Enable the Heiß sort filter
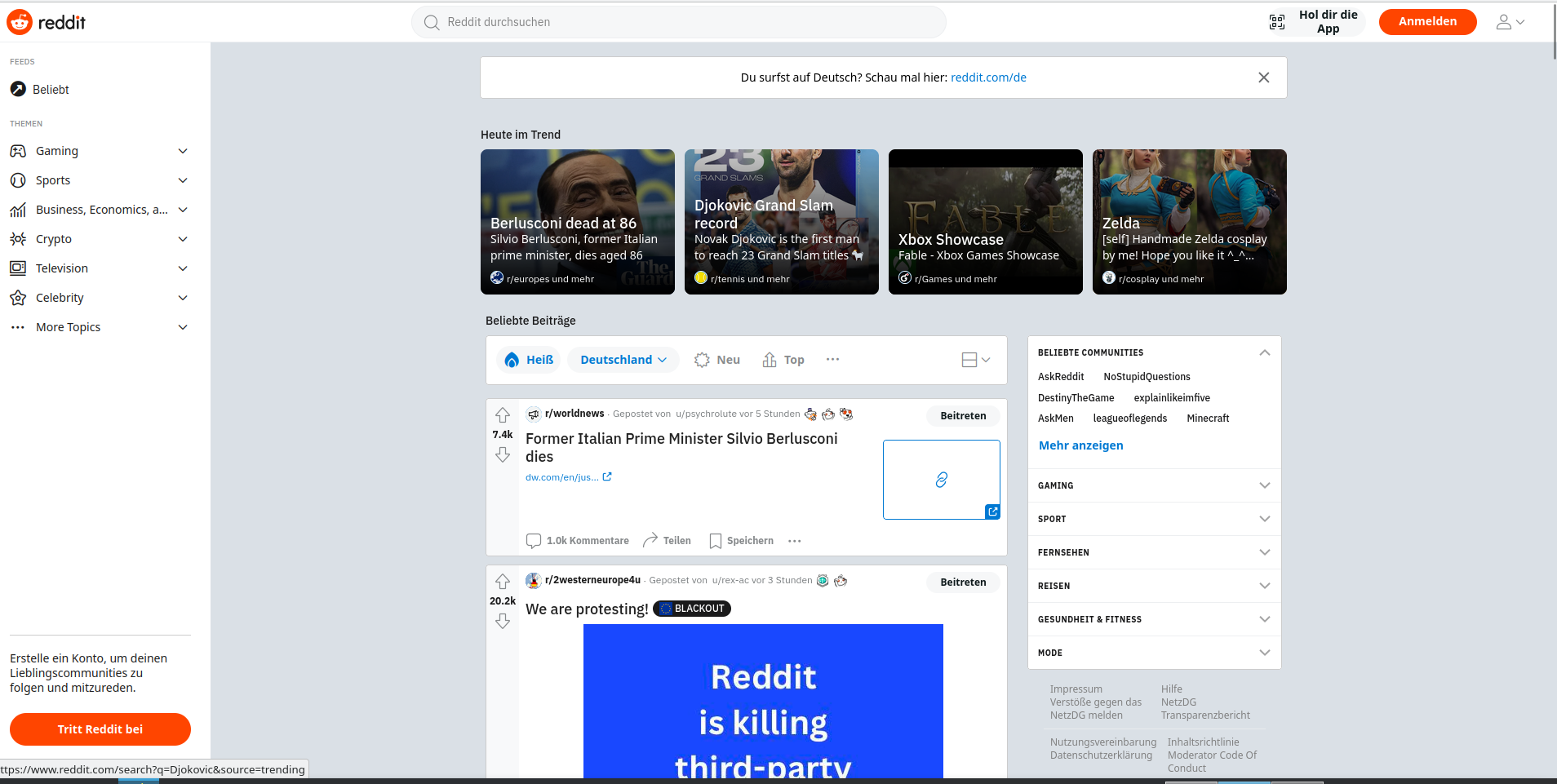Screen dimensions: 1557x784 [529, 360]
